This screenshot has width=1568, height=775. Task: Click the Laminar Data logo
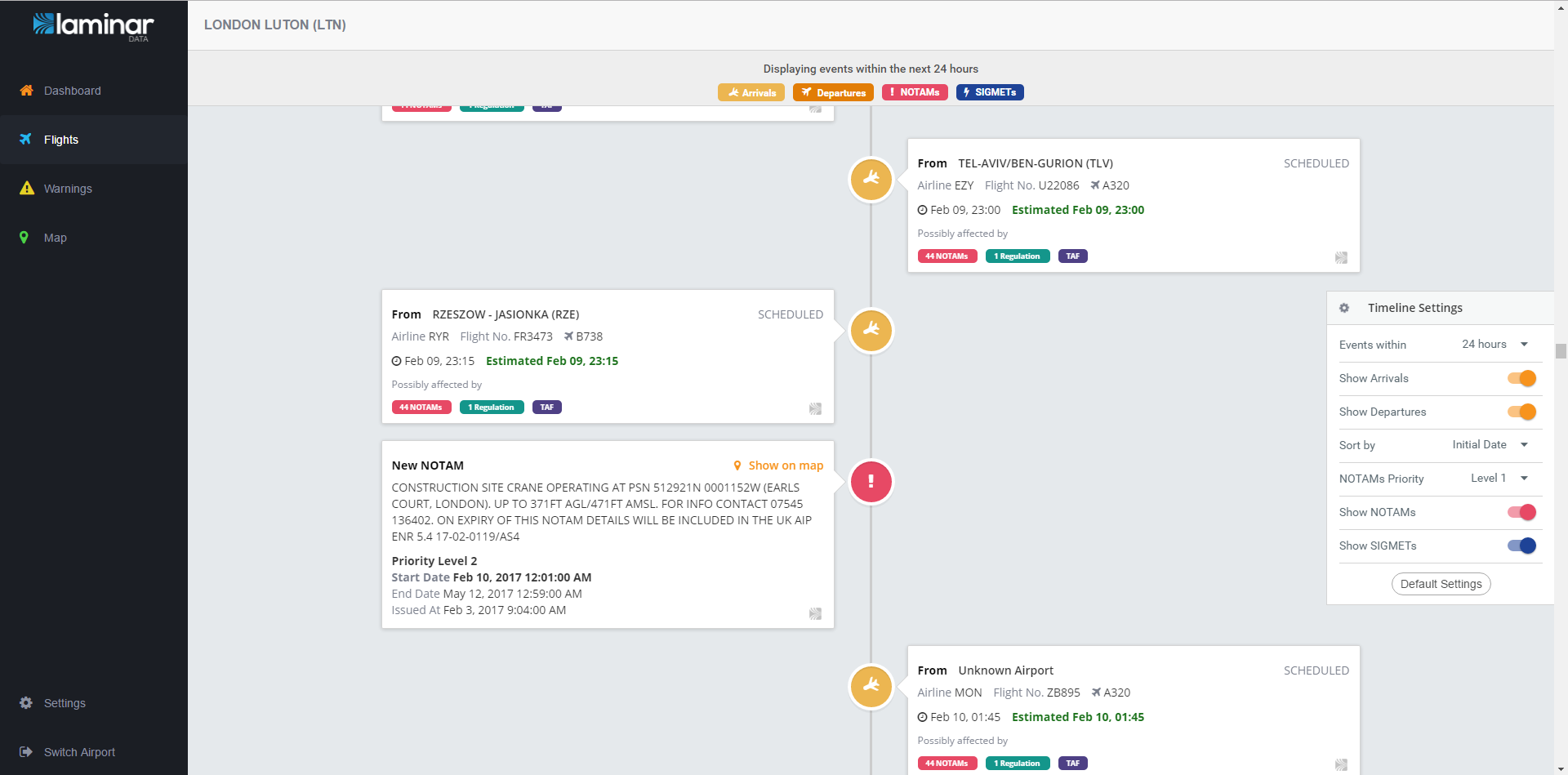pos(93,26)
